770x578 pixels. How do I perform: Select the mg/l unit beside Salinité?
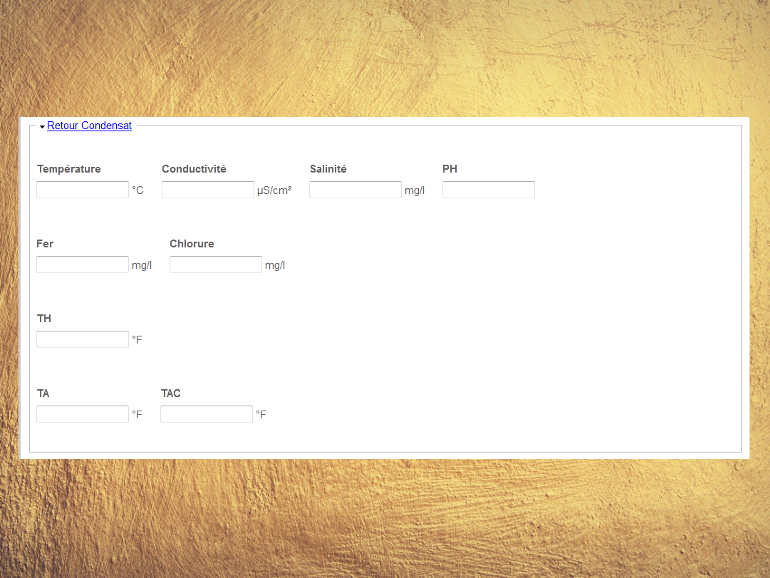(x=414, y=191)
